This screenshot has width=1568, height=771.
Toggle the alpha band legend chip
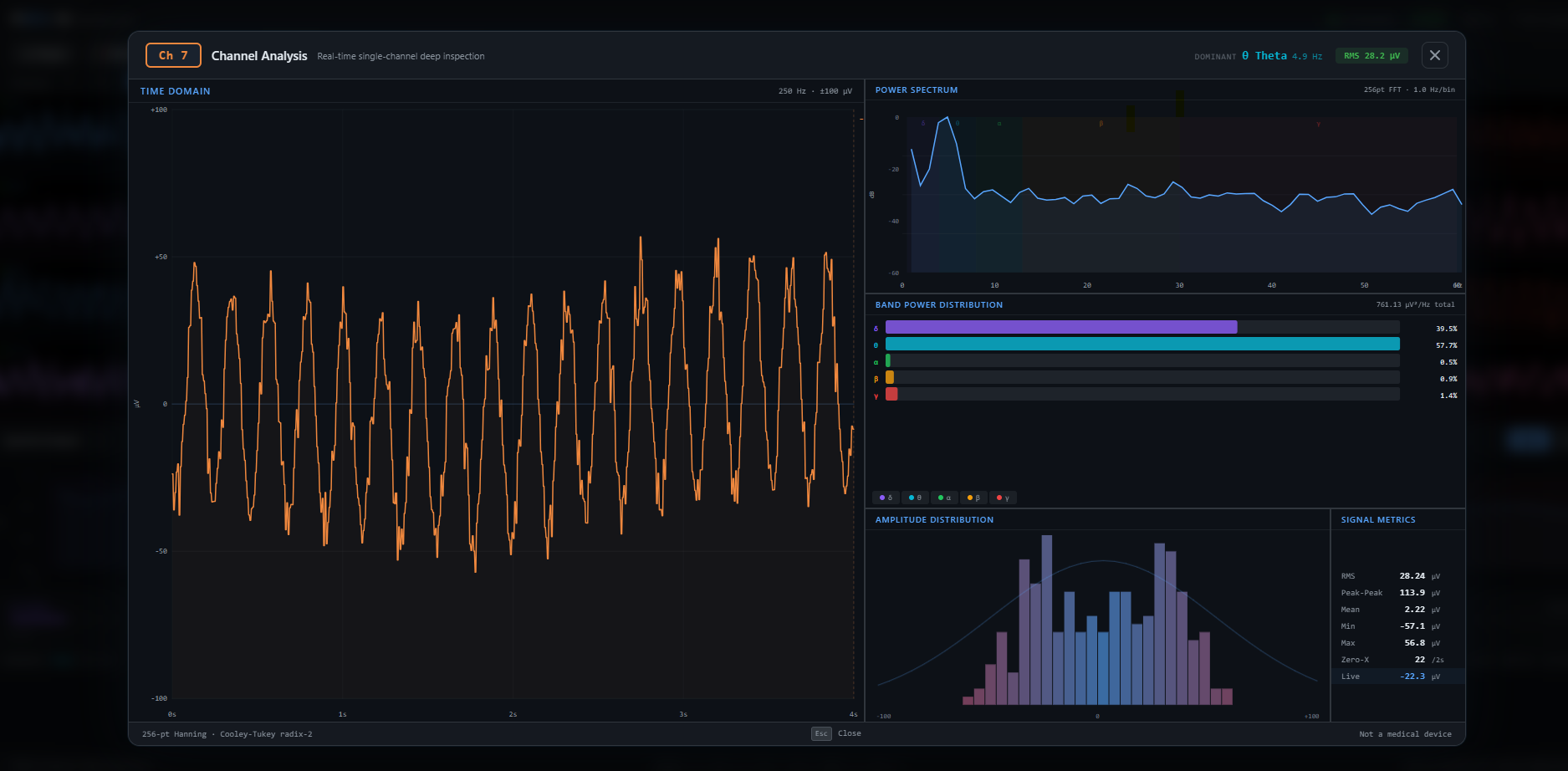click(x=944, y=498)
